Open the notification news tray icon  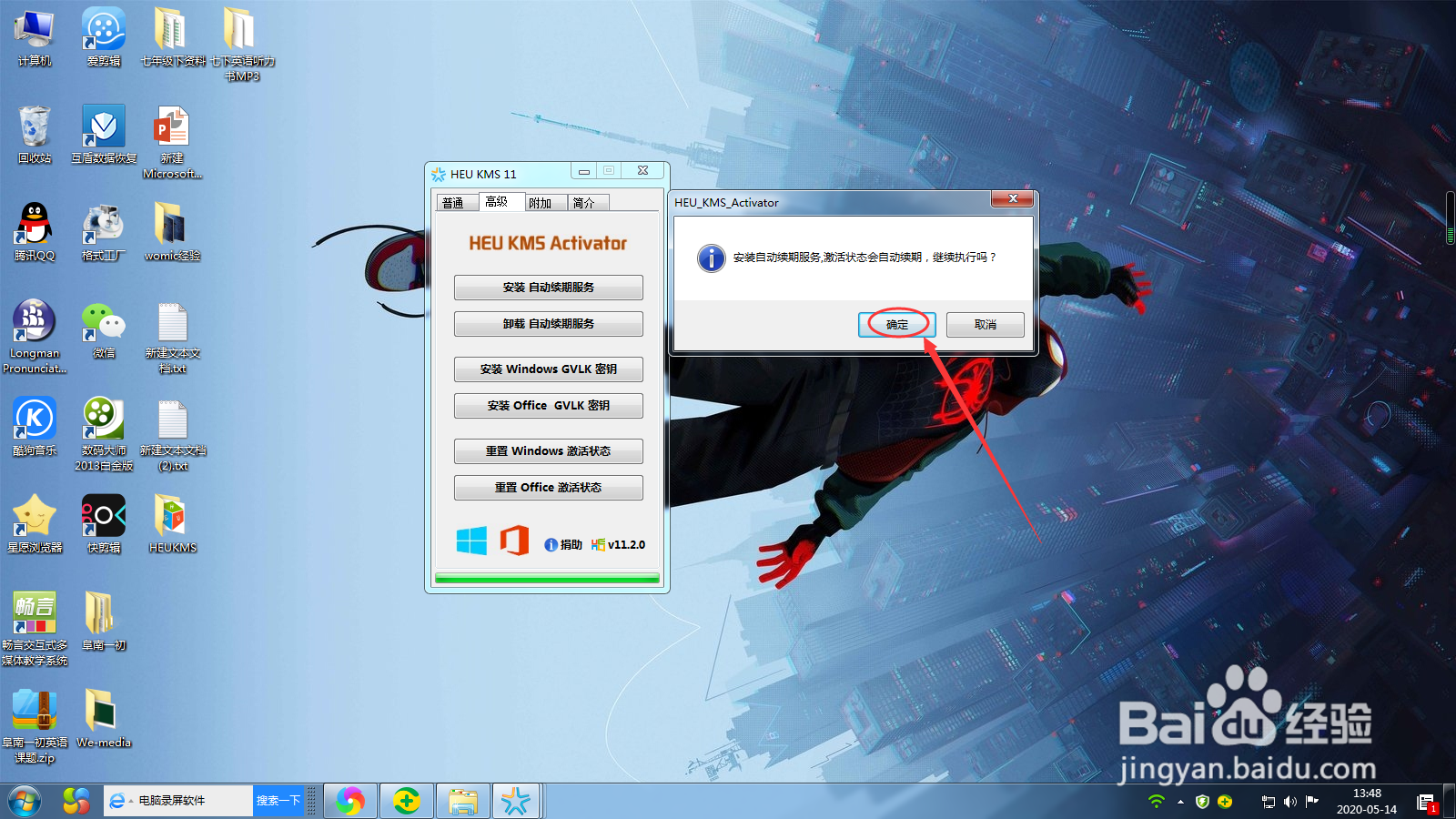tap(1426, 802)
